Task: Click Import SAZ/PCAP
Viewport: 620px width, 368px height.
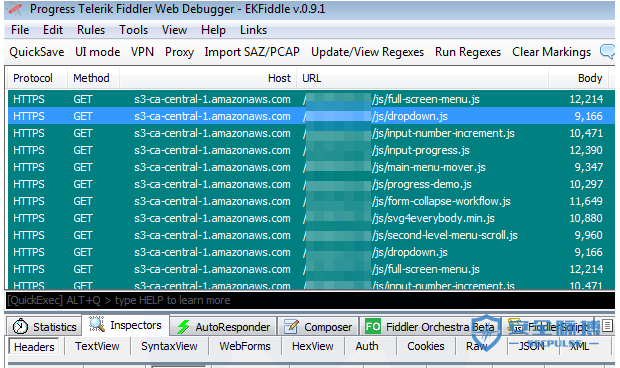Action: 252,52
